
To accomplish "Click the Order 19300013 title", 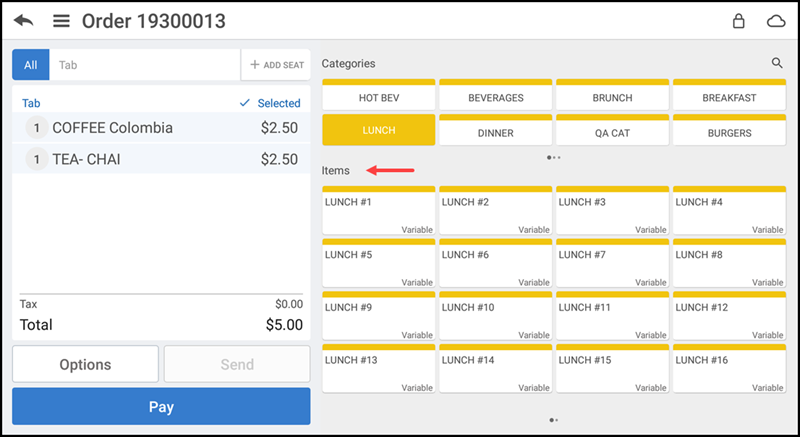I will pyautogui.click(x=154, y=21).
